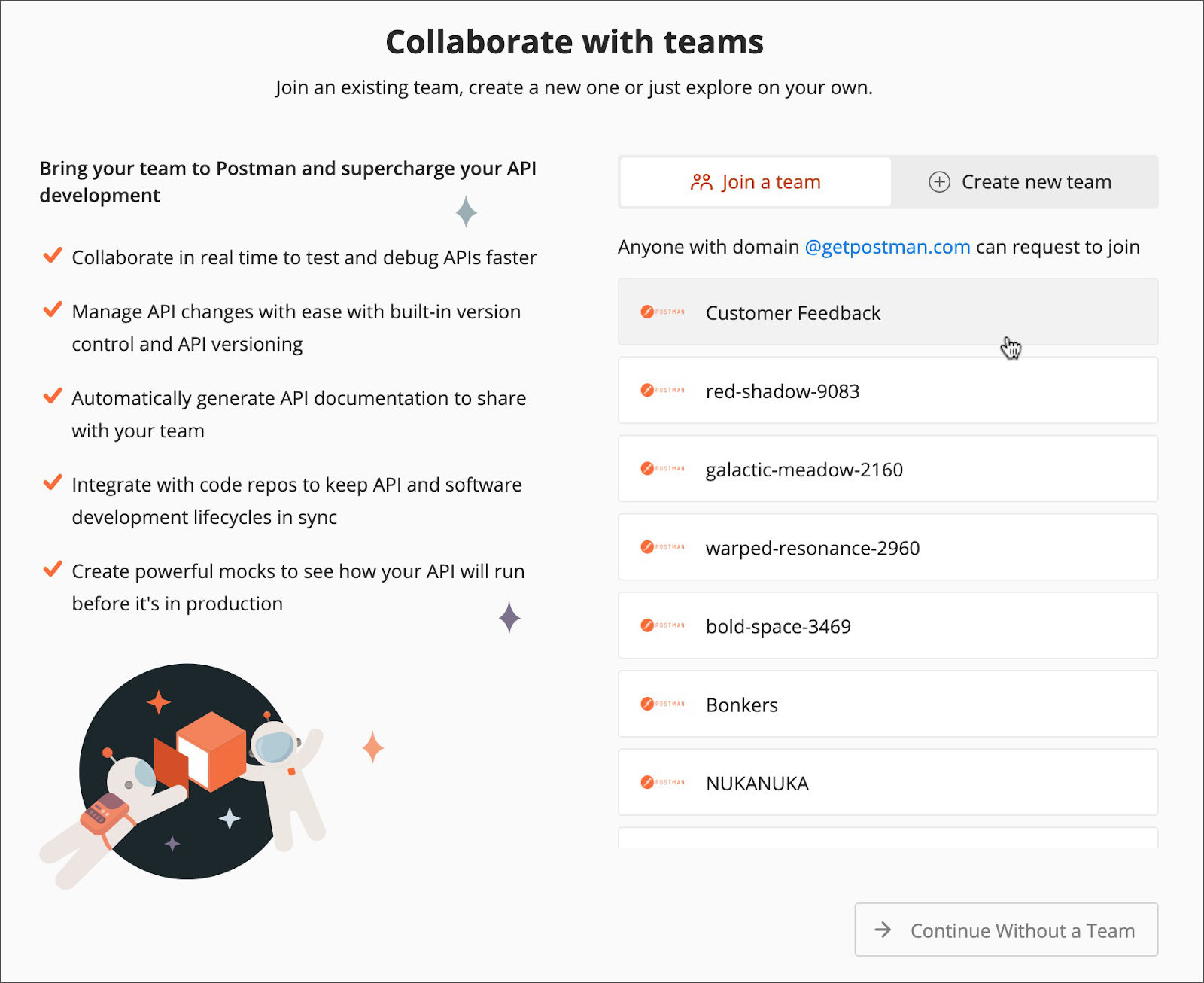The image size is (1204, 983).
Task: Click the plus circle icon for new team
Action: pos(939,182)
